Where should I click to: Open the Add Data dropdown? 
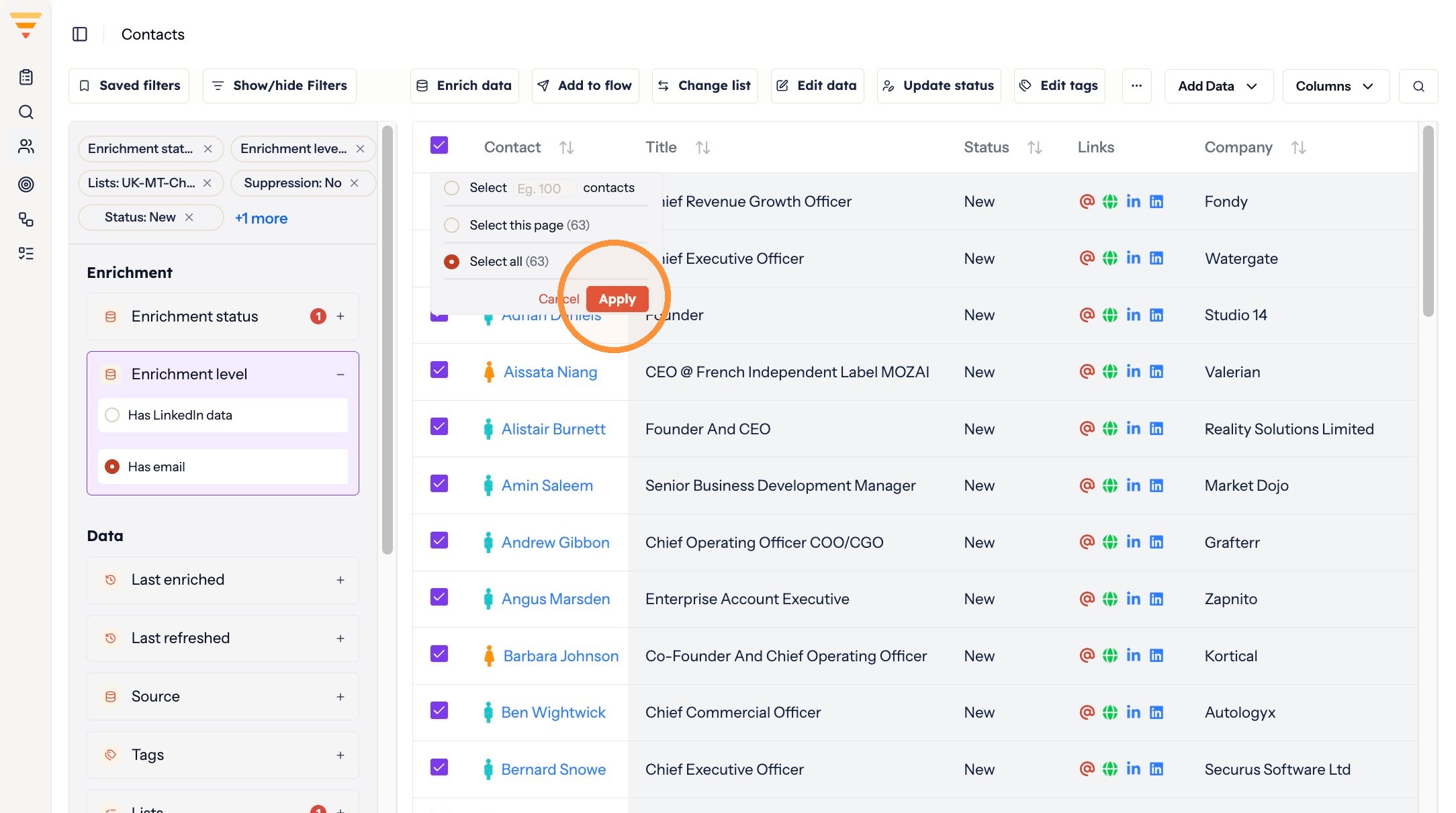pos(1218,86)
